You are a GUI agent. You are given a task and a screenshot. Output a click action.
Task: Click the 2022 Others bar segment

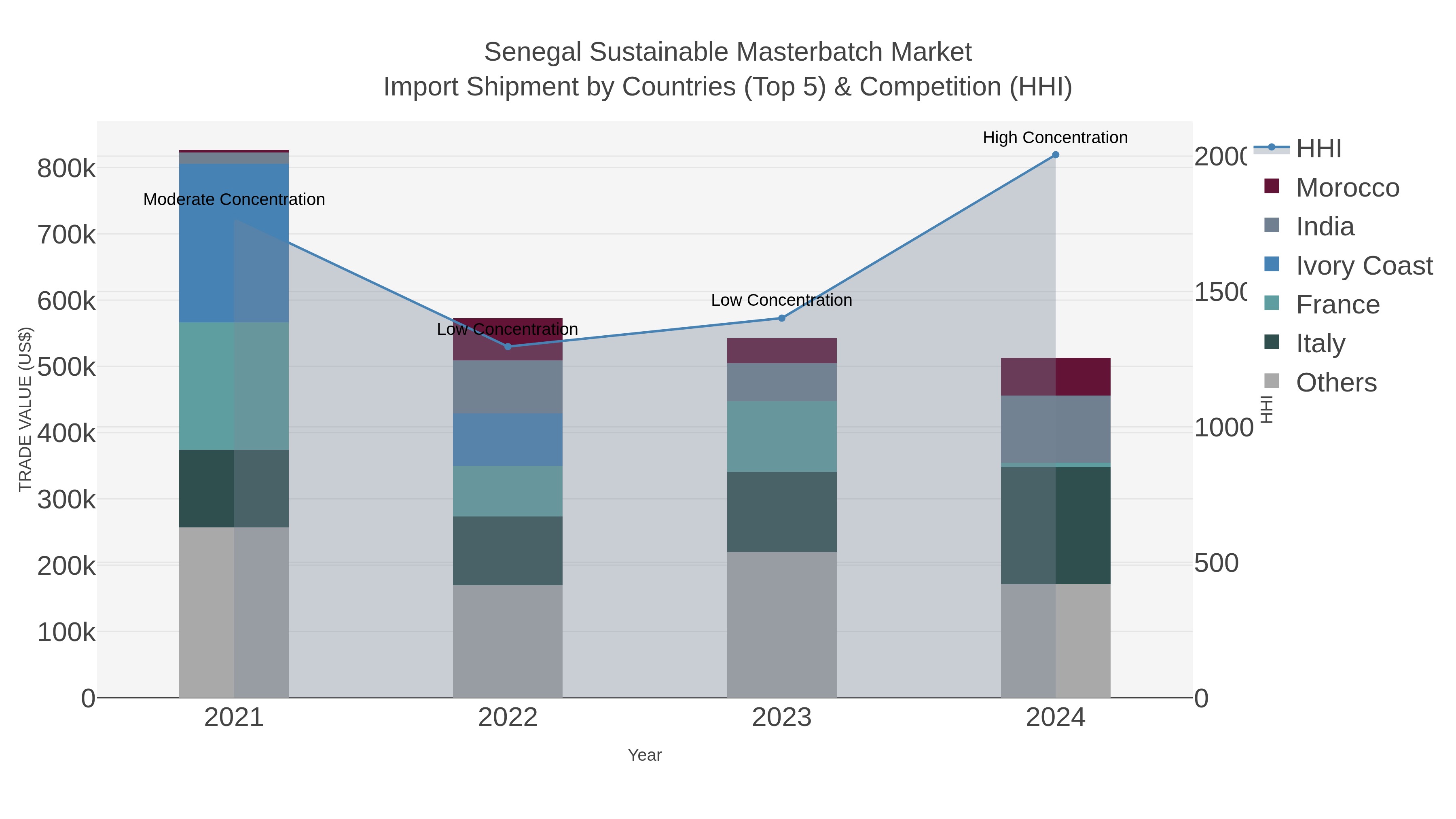coord(508,641)
